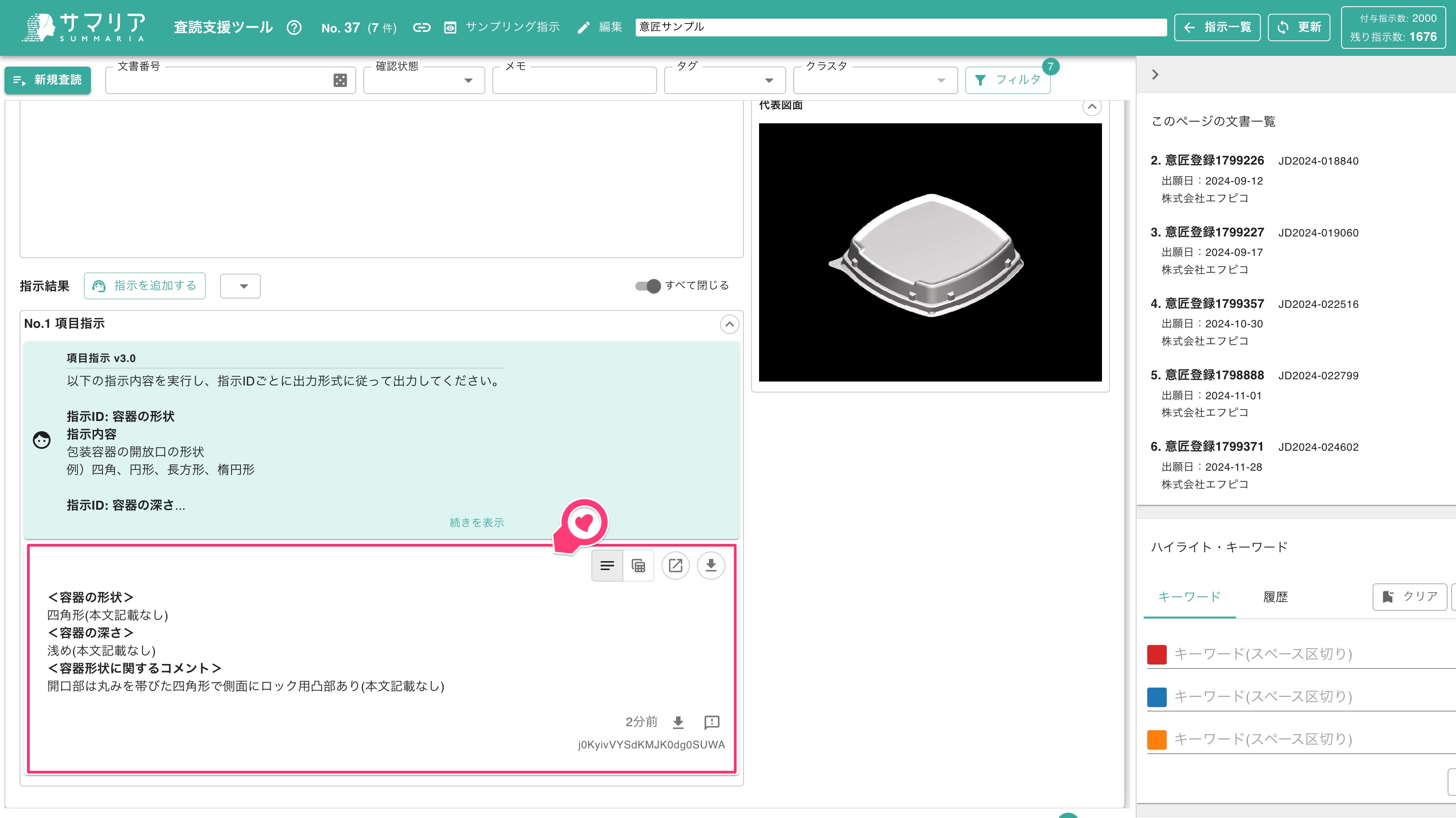Viewport: 1456px width, 818px height.
Task: Click the クリア button
Action: [x=1410, y=597]
